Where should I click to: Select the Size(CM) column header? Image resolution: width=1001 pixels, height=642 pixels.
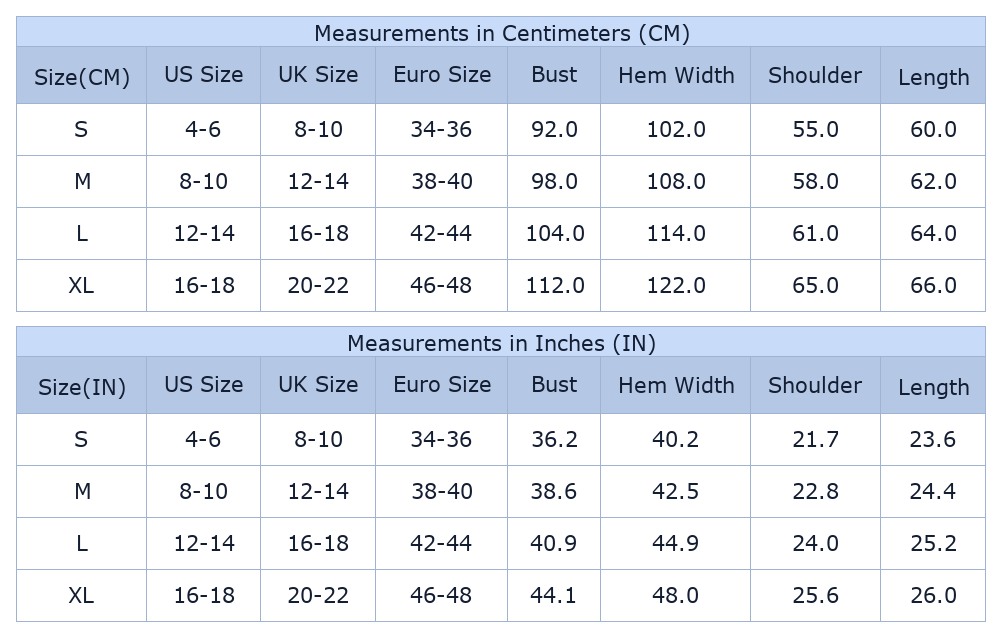82,77
